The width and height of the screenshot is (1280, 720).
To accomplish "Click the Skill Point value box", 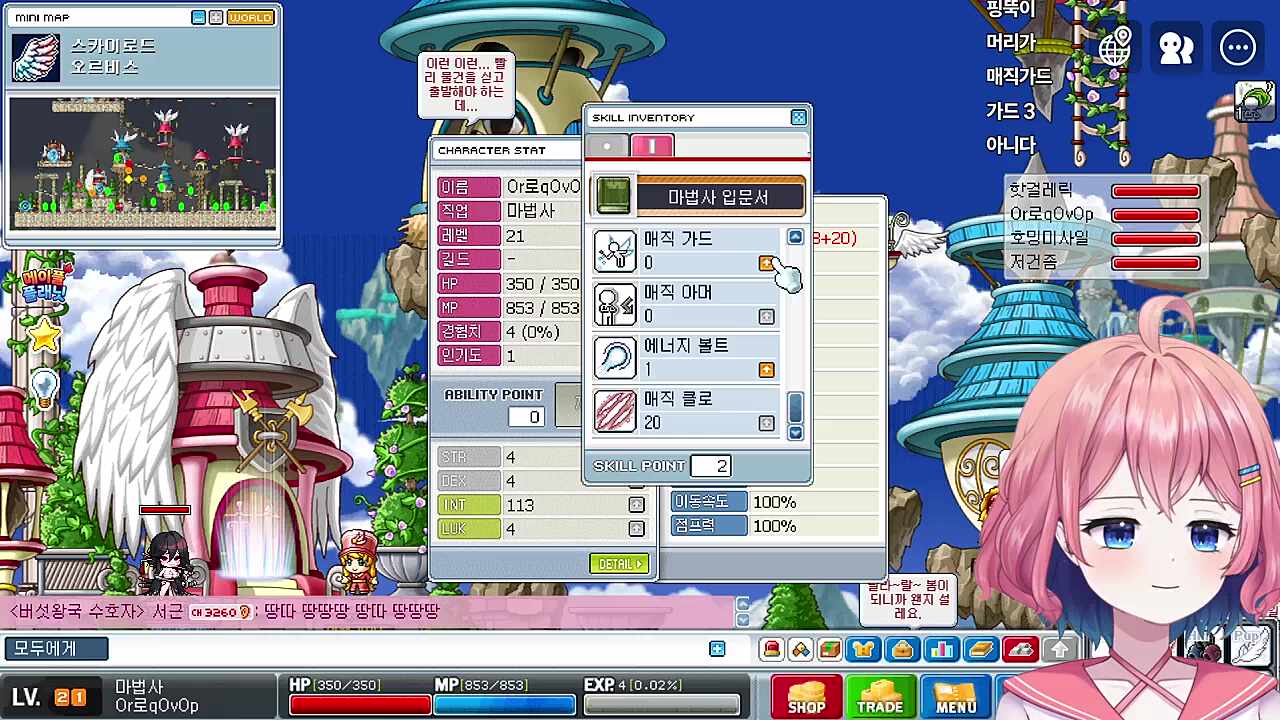I will [711, 466].
